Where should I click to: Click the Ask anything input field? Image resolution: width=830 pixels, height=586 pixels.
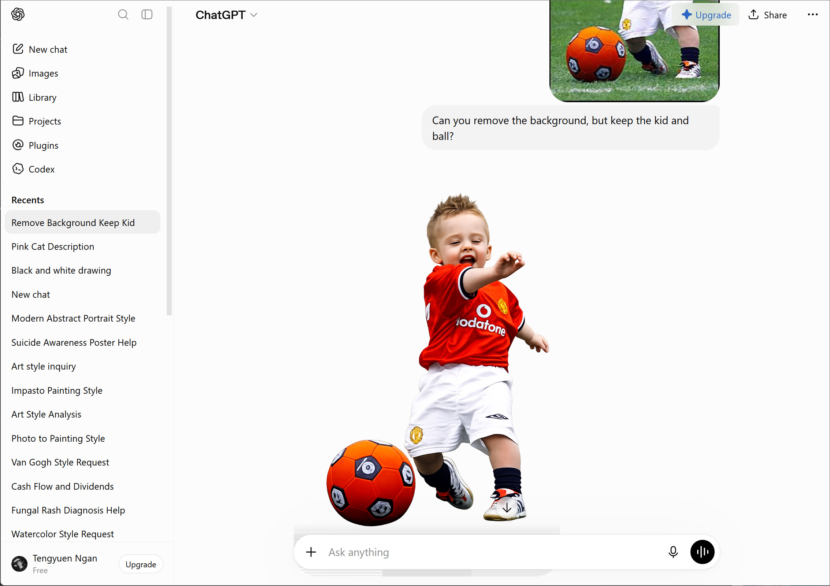(x=492, y=552)
